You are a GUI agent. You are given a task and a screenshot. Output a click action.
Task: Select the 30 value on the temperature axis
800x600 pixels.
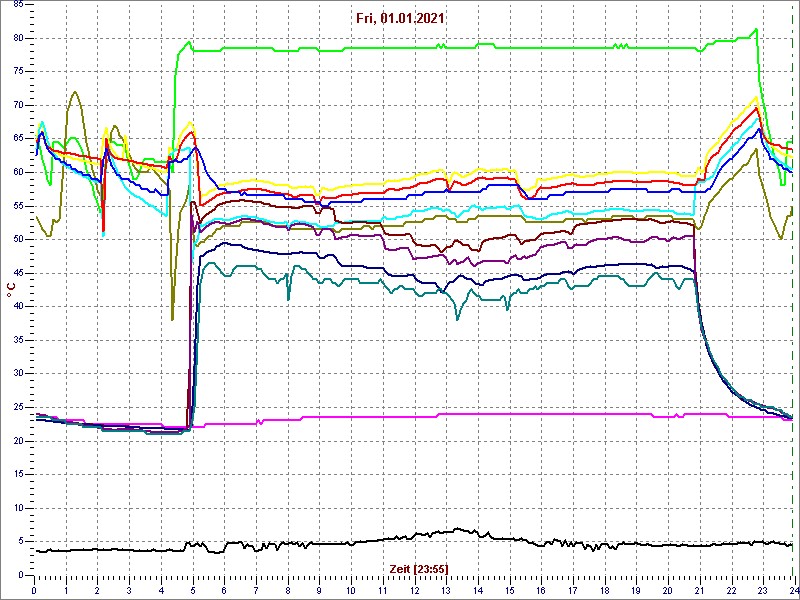pyautogui.click(x=17, y=374)
